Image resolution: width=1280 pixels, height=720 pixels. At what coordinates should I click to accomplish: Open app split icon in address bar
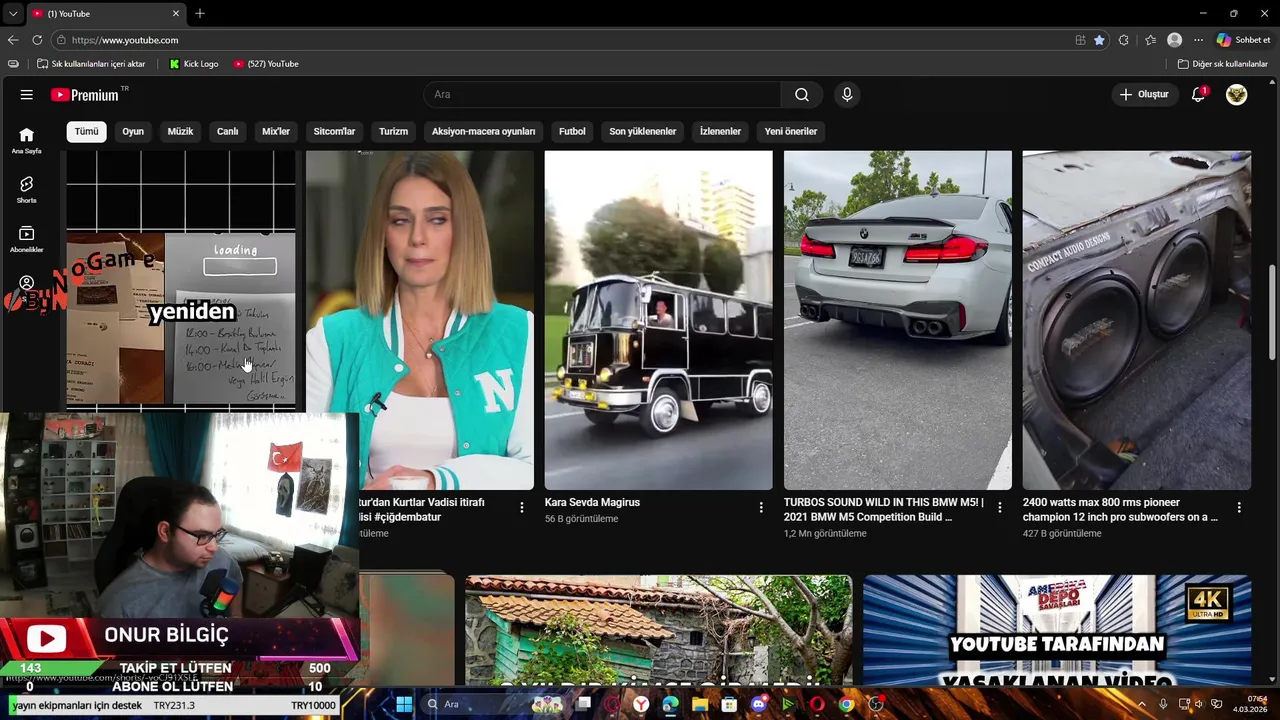point(1080,40)
